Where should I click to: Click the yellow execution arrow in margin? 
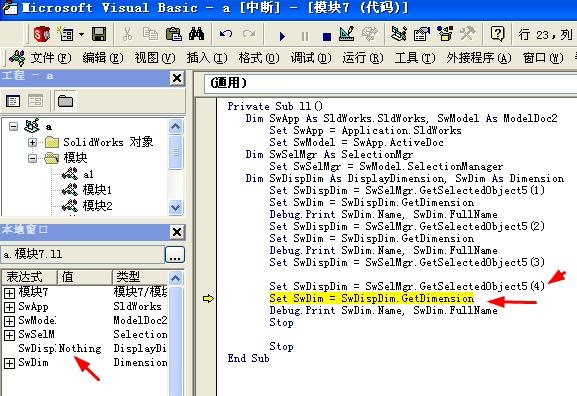tap(208, 298)
